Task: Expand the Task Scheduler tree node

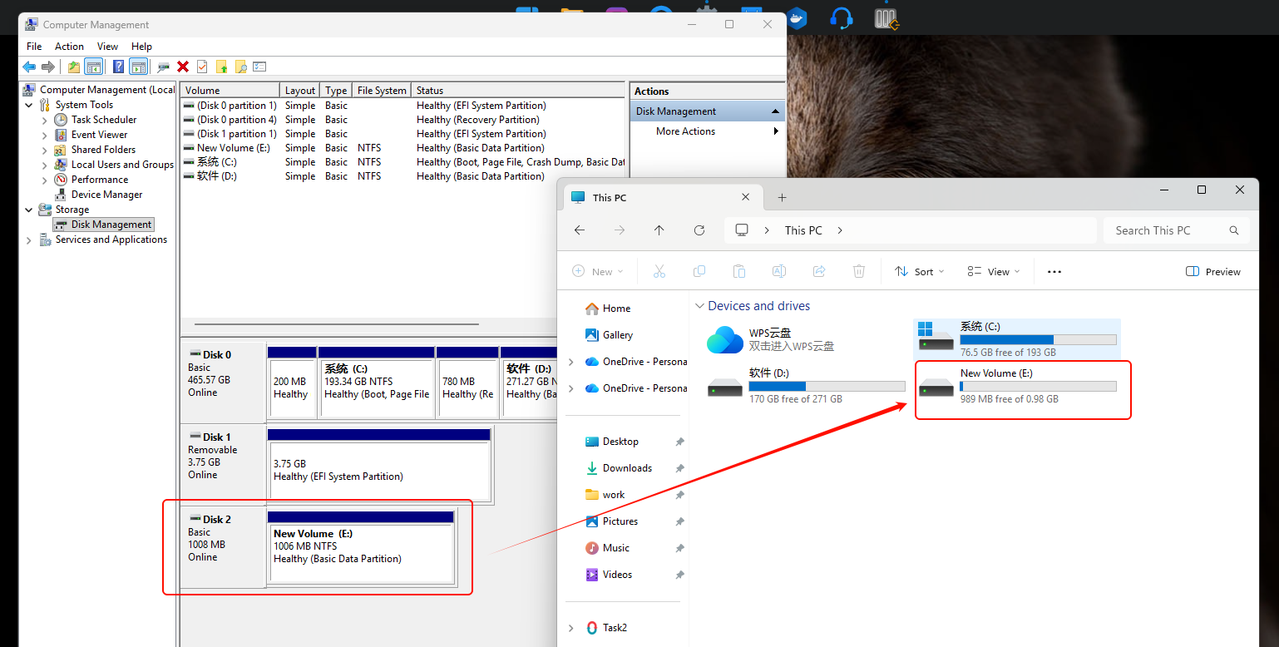Action: (44, 120)
